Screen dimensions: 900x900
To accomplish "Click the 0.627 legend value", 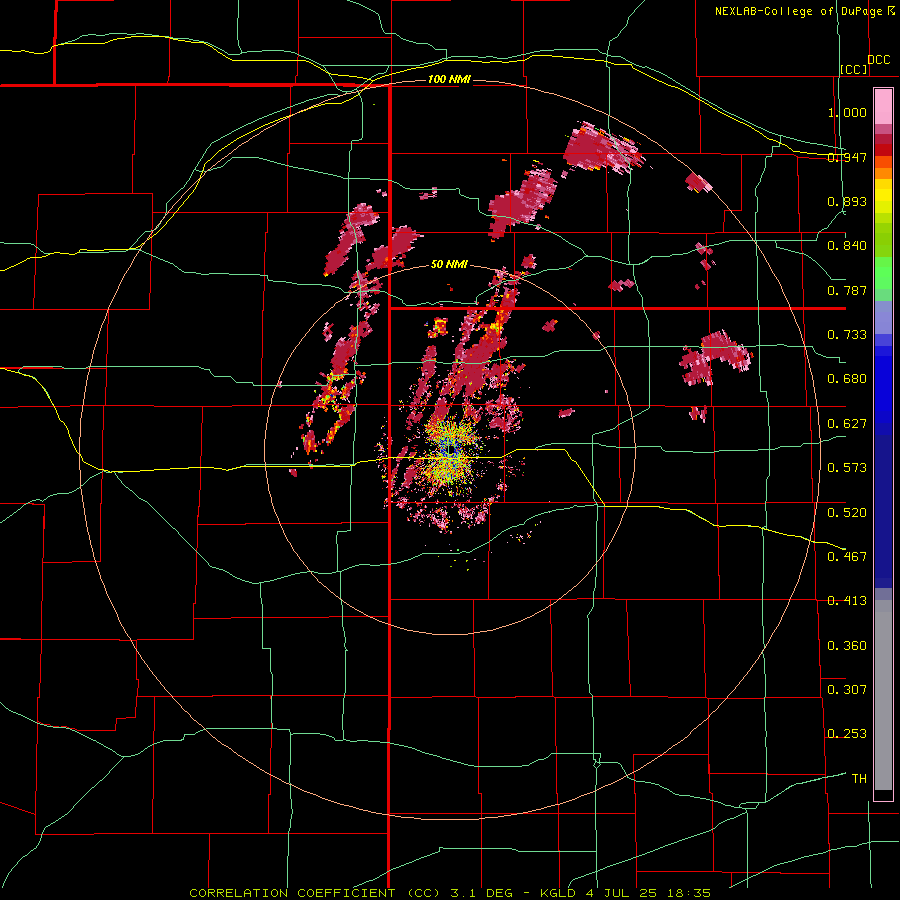I will [847, 424].
